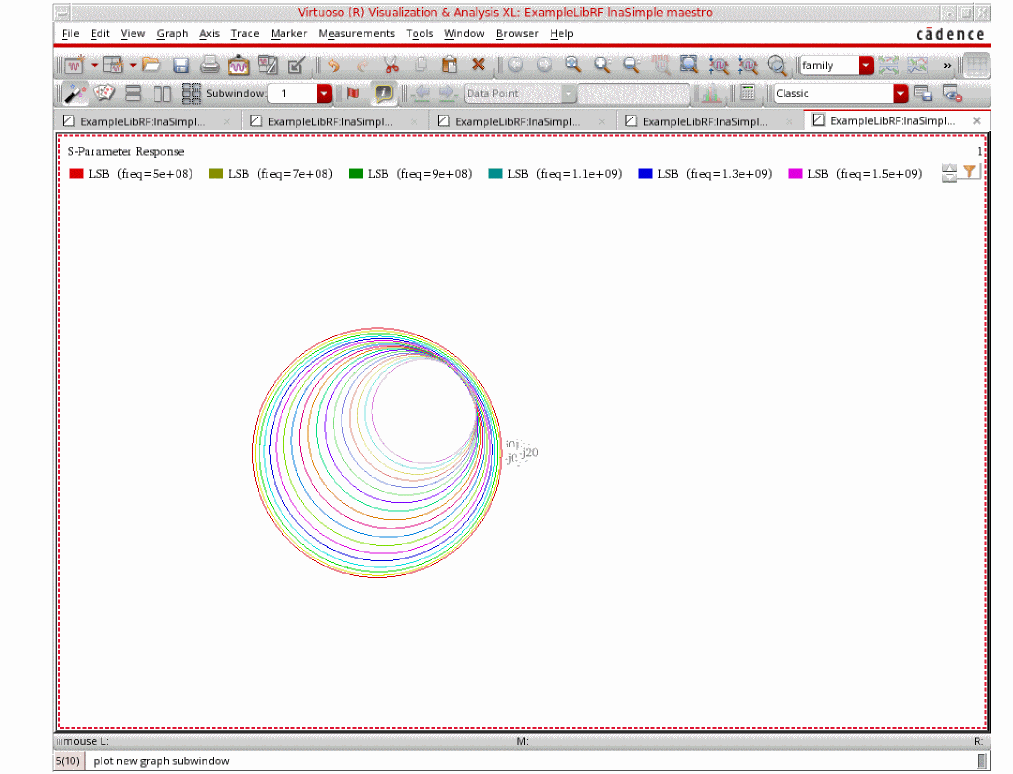Click LSB freq=9e+08 legend label
The width and height of the screenshot is (1013, 774).
coord(419,174)
